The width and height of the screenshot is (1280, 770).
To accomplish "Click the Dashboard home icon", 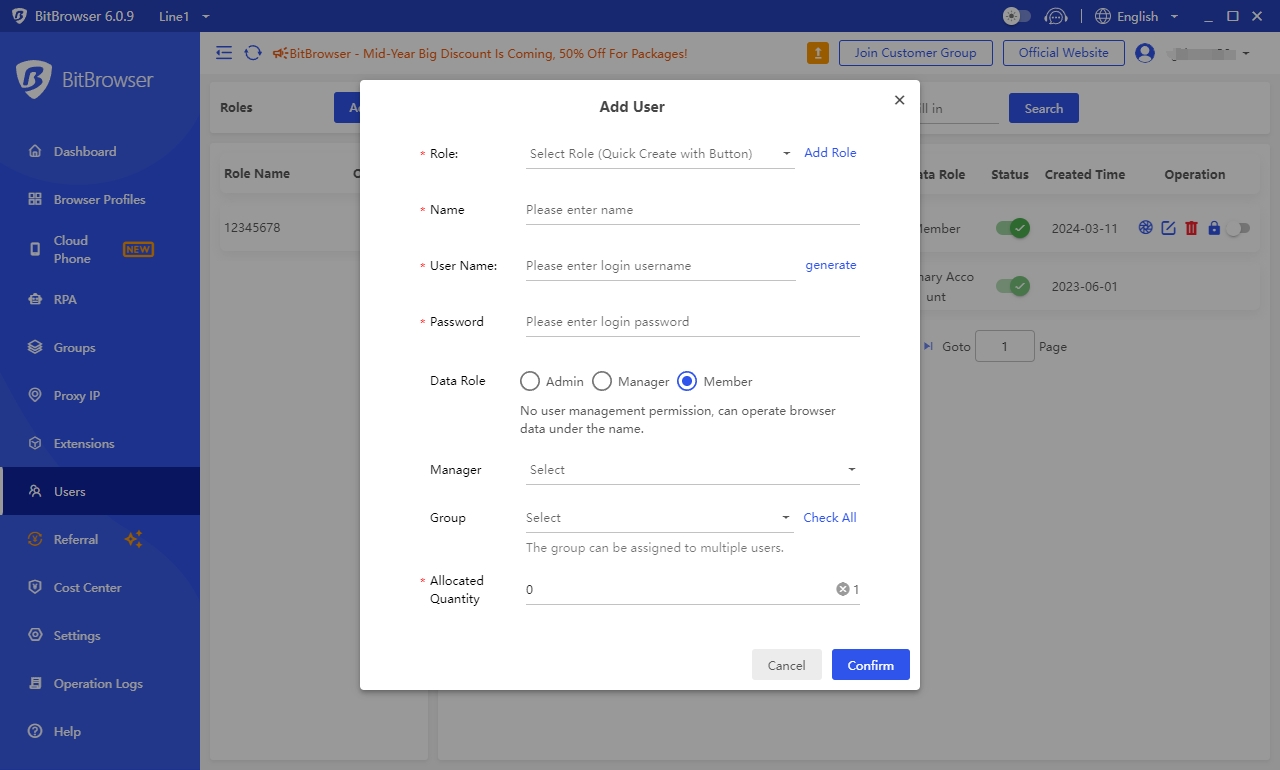I will 35,151.
